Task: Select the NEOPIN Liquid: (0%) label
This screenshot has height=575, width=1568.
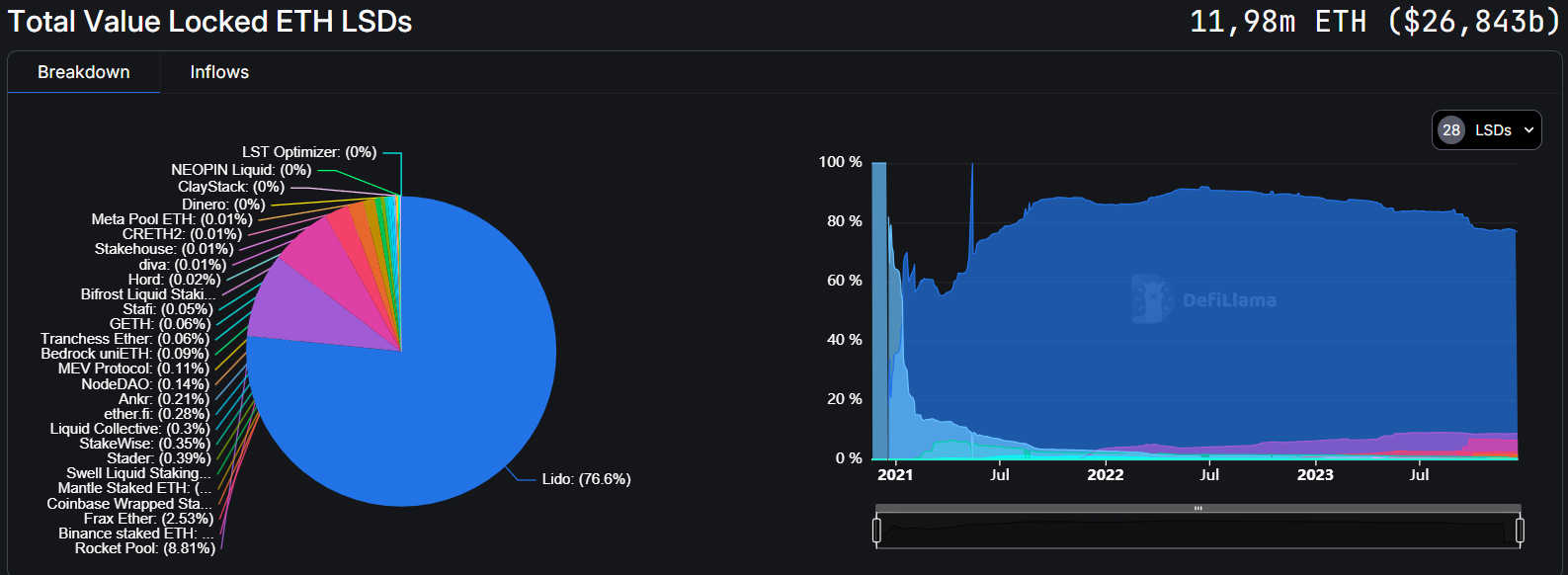Action: [x=241, y=170]
